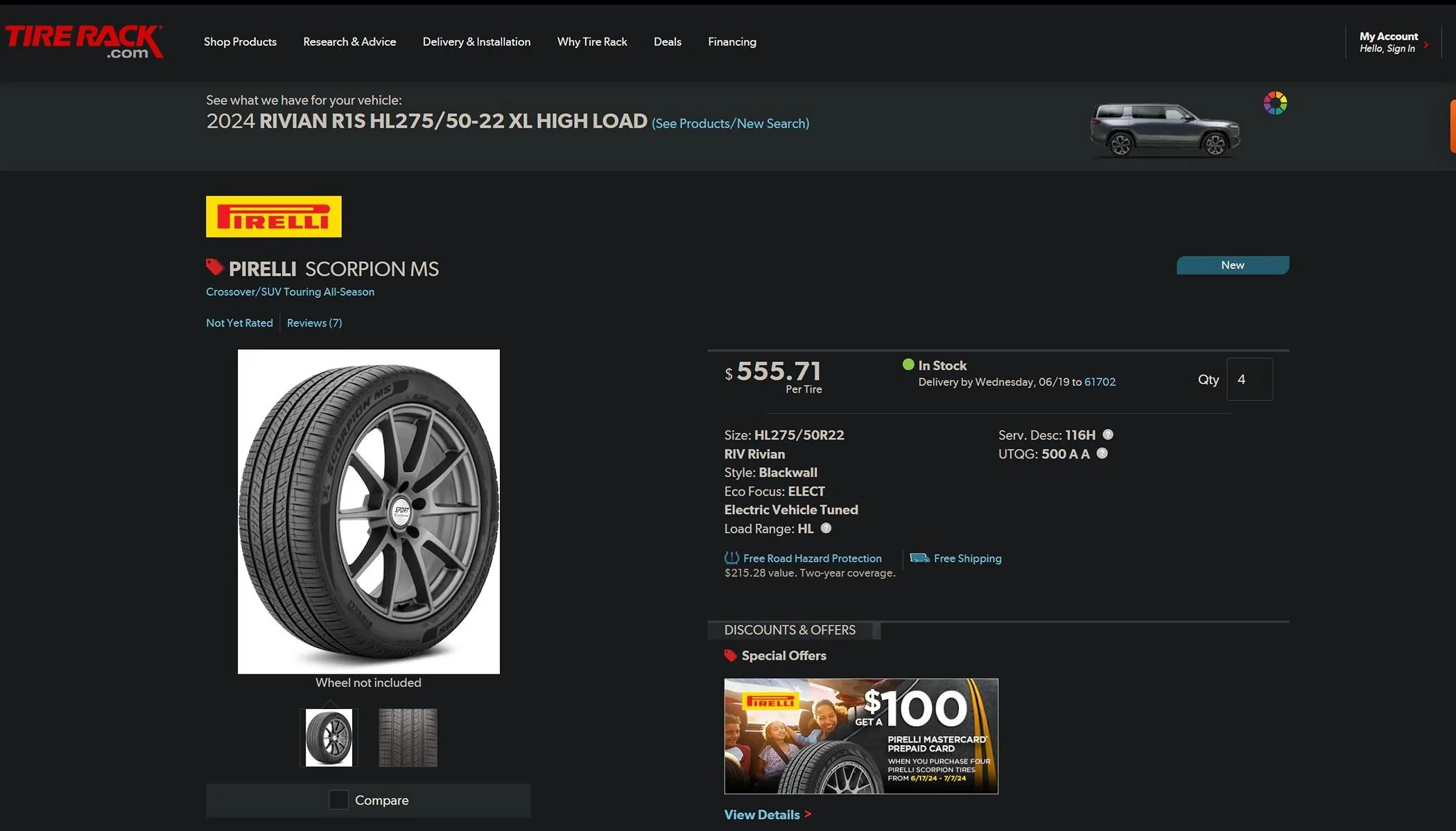
Task: Click the main Scorpion MS tire image
Action: 368,511
